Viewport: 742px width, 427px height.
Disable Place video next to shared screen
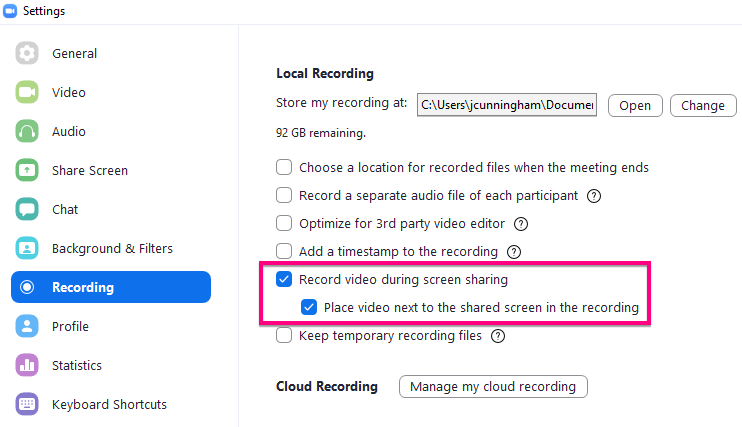310,308
